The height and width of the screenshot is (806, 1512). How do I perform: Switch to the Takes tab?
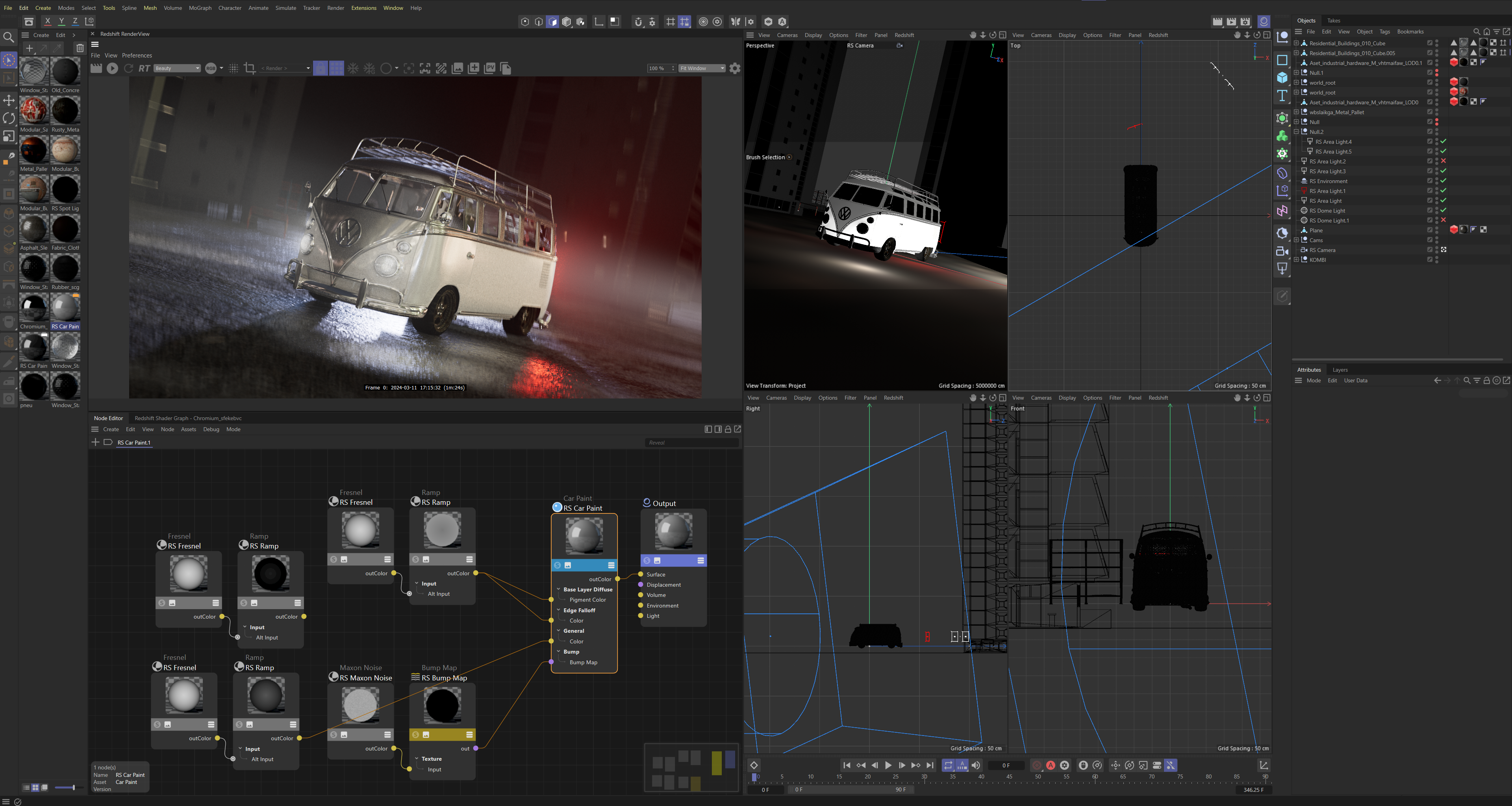point(1334,20)
